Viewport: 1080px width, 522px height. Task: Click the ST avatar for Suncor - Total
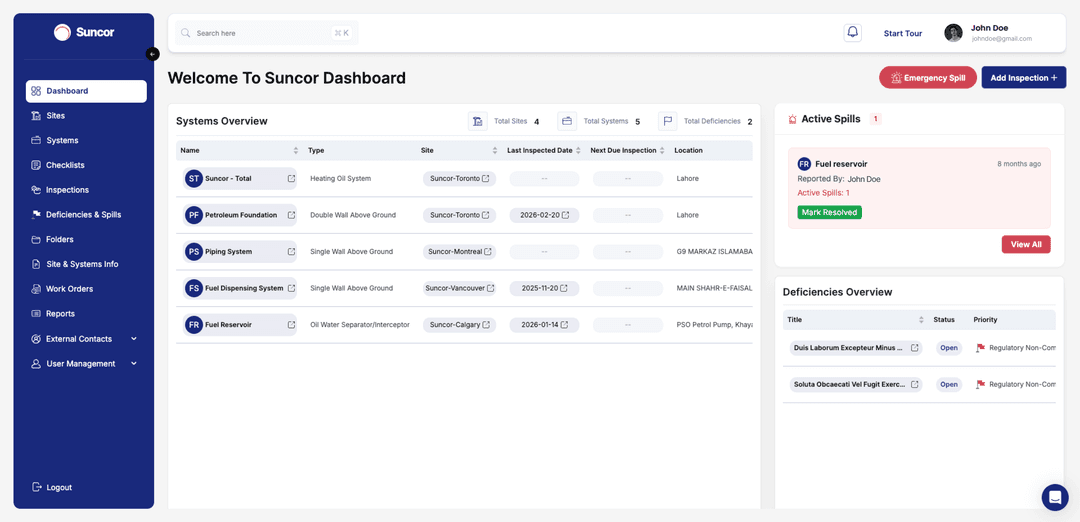[x=194, y=178]
